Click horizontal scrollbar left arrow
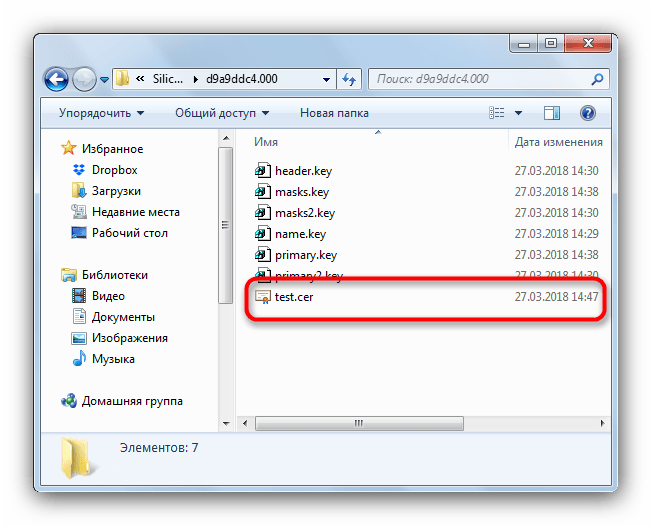Screen dimensions: 652x526 [x=245, y=423]
